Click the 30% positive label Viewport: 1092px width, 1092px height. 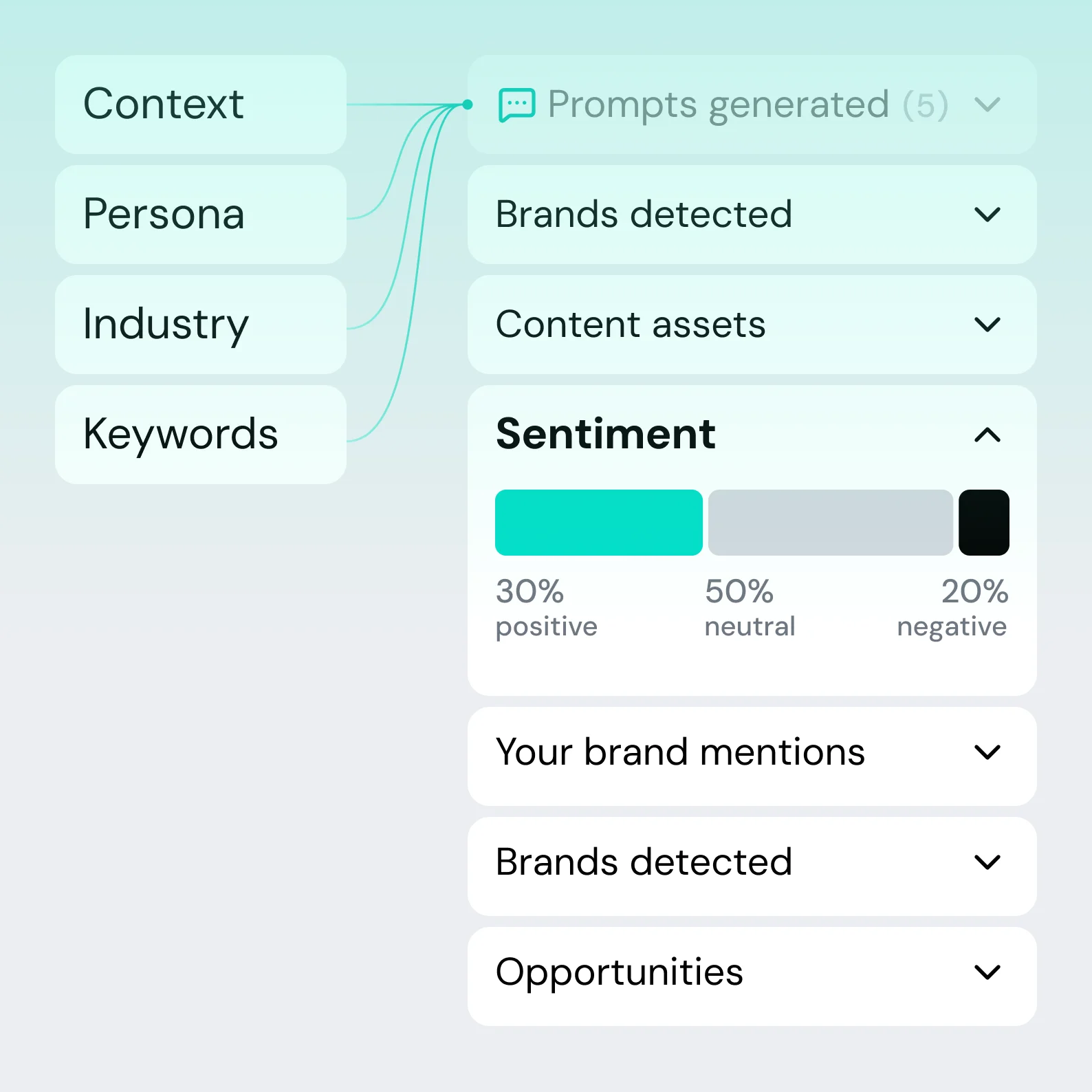[546, 608]
